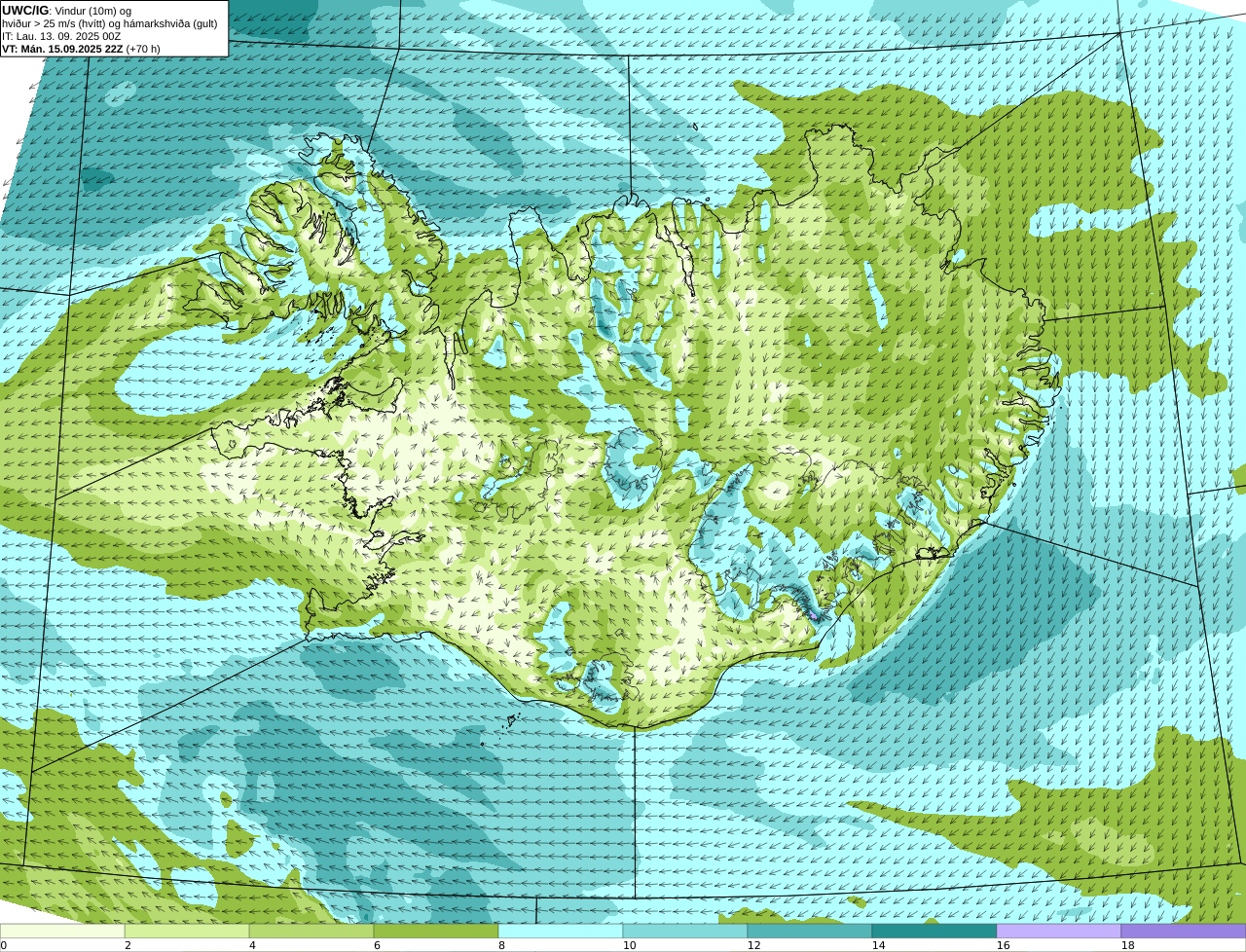Click the medium green 4–6 m/s legend swatch

311,931
